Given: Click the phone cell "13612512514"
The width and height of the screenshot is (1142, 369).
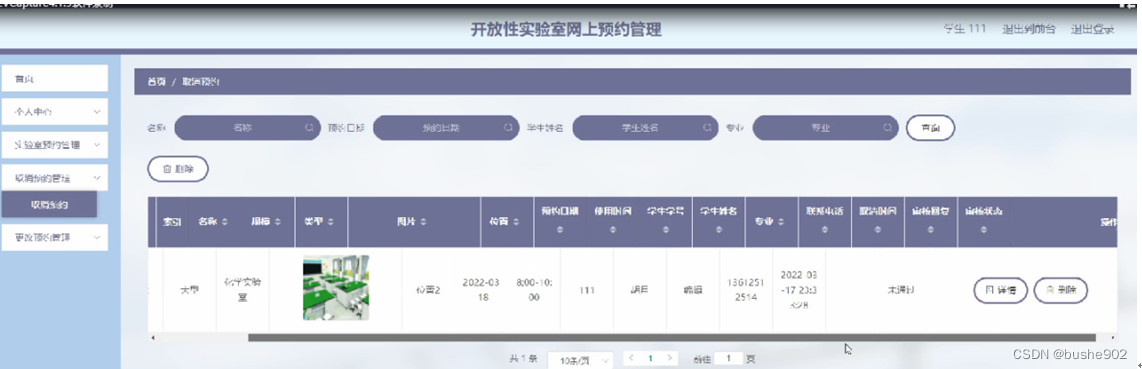Looking at the screenshot, I should pyautogui.click(x=746, y=289).
